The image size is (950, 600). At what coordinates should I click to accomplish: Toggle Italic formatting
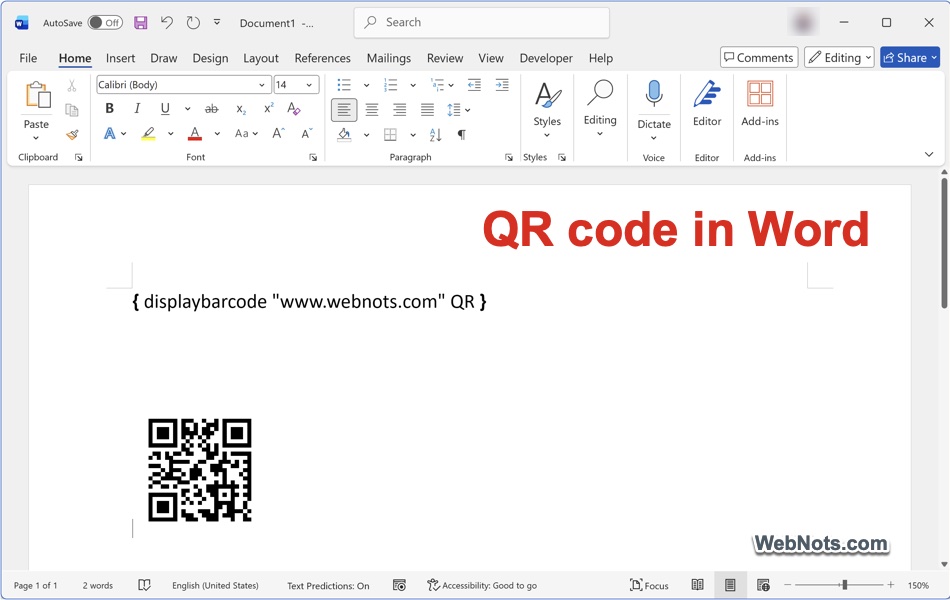pos(137,108)
